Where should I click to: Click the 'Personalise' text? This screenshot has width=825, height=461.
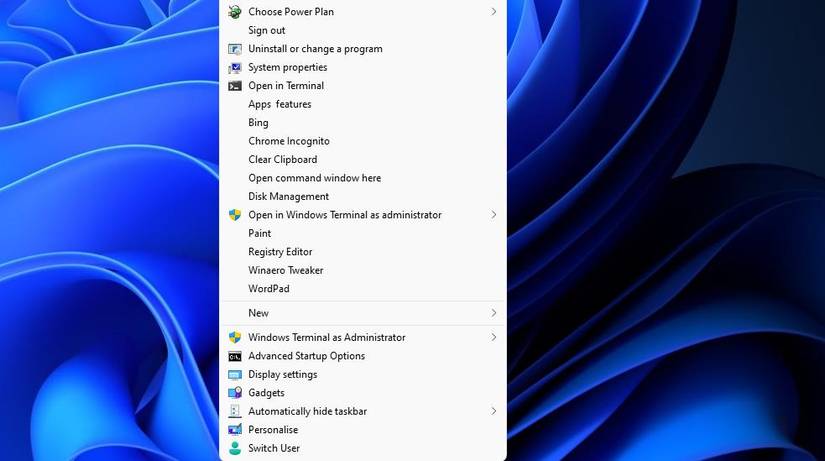tap(273, 430)
